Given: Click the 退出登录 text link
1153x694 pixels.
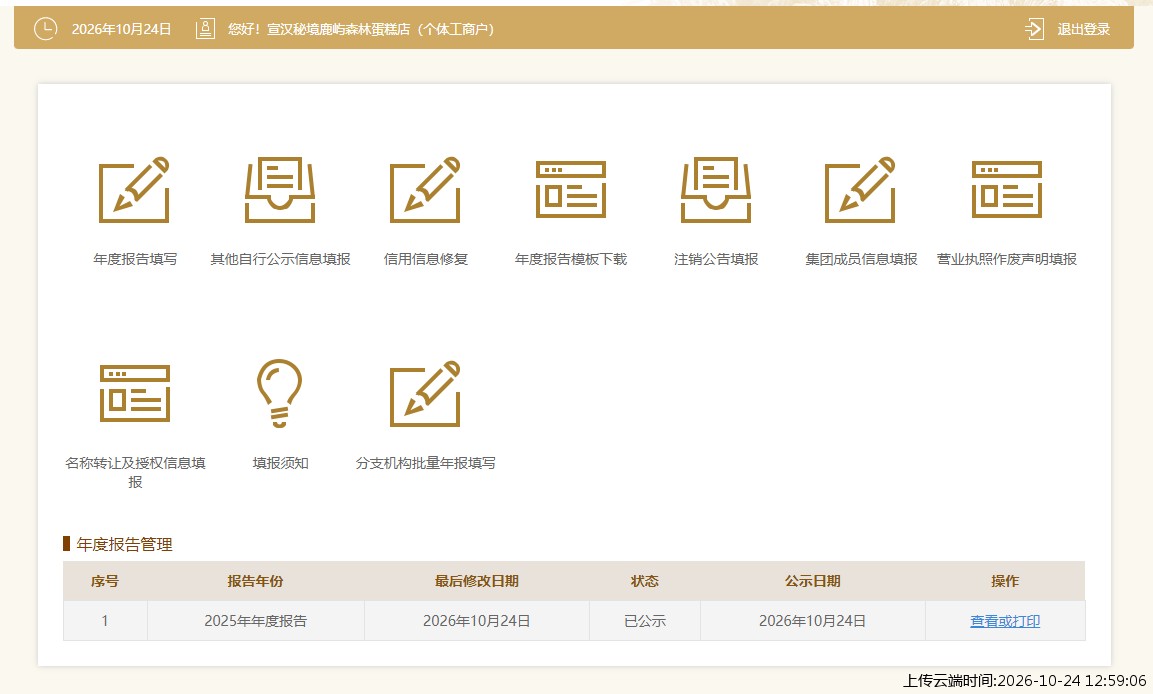Looking at the screenshot, I should 1083,29.
